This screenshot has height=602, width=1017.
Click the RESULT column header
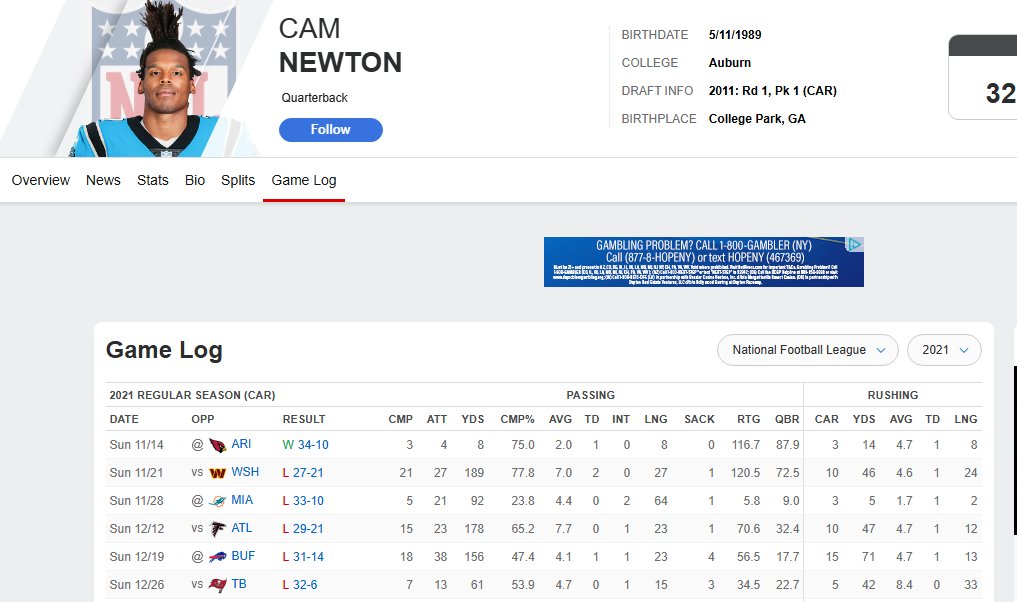tap(304, 419)
